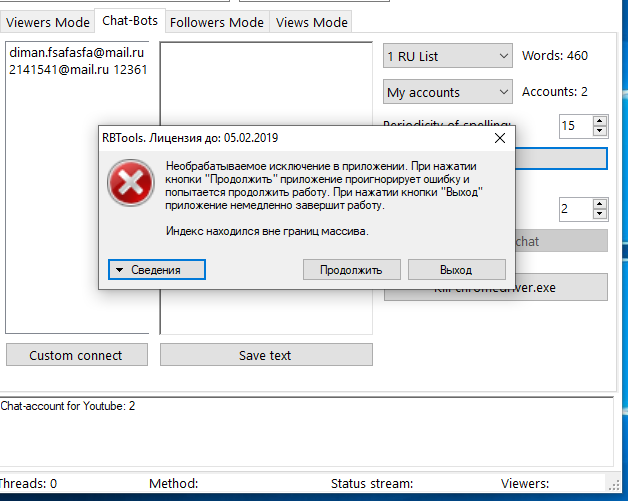Click the red error icon in dialog

[127, 184]
